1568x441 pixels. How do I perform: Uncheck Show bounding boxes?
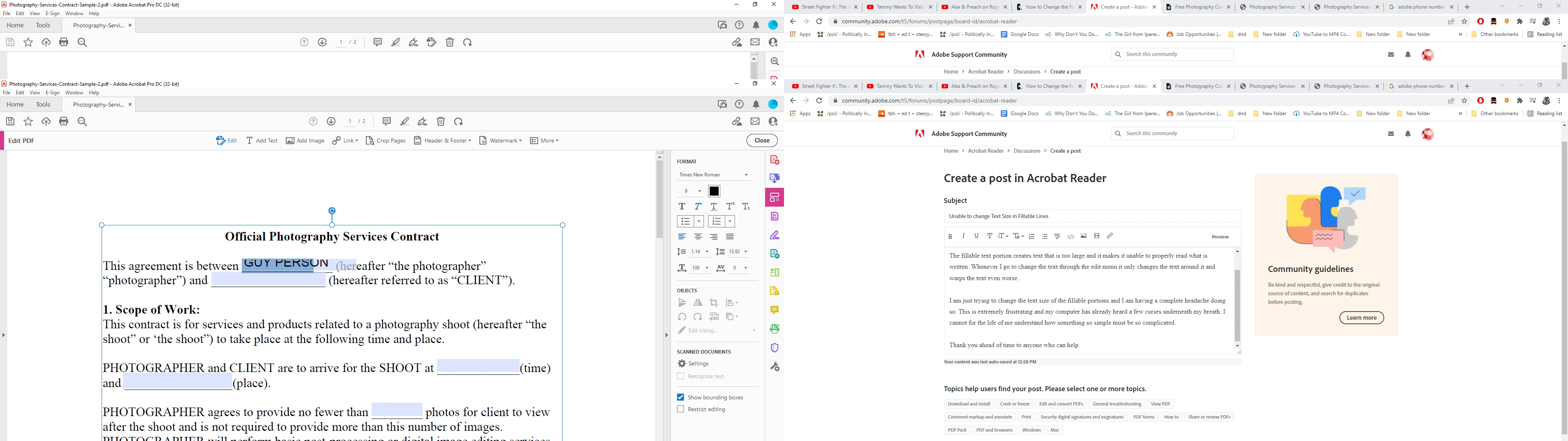(x=681, y=397)
